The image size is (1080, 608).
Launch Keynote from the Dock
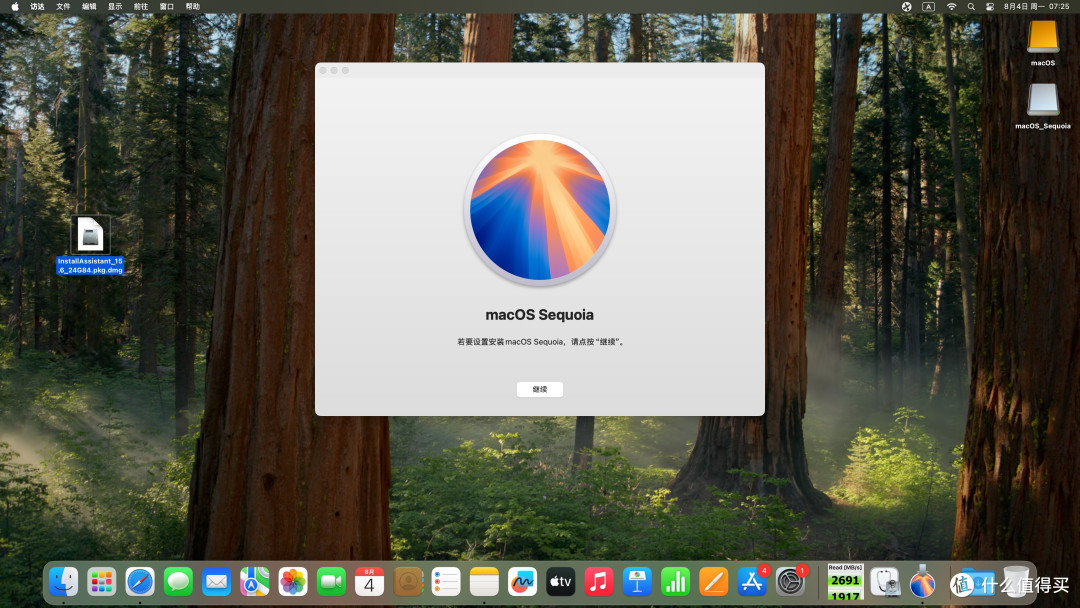(x=637, y=583)
